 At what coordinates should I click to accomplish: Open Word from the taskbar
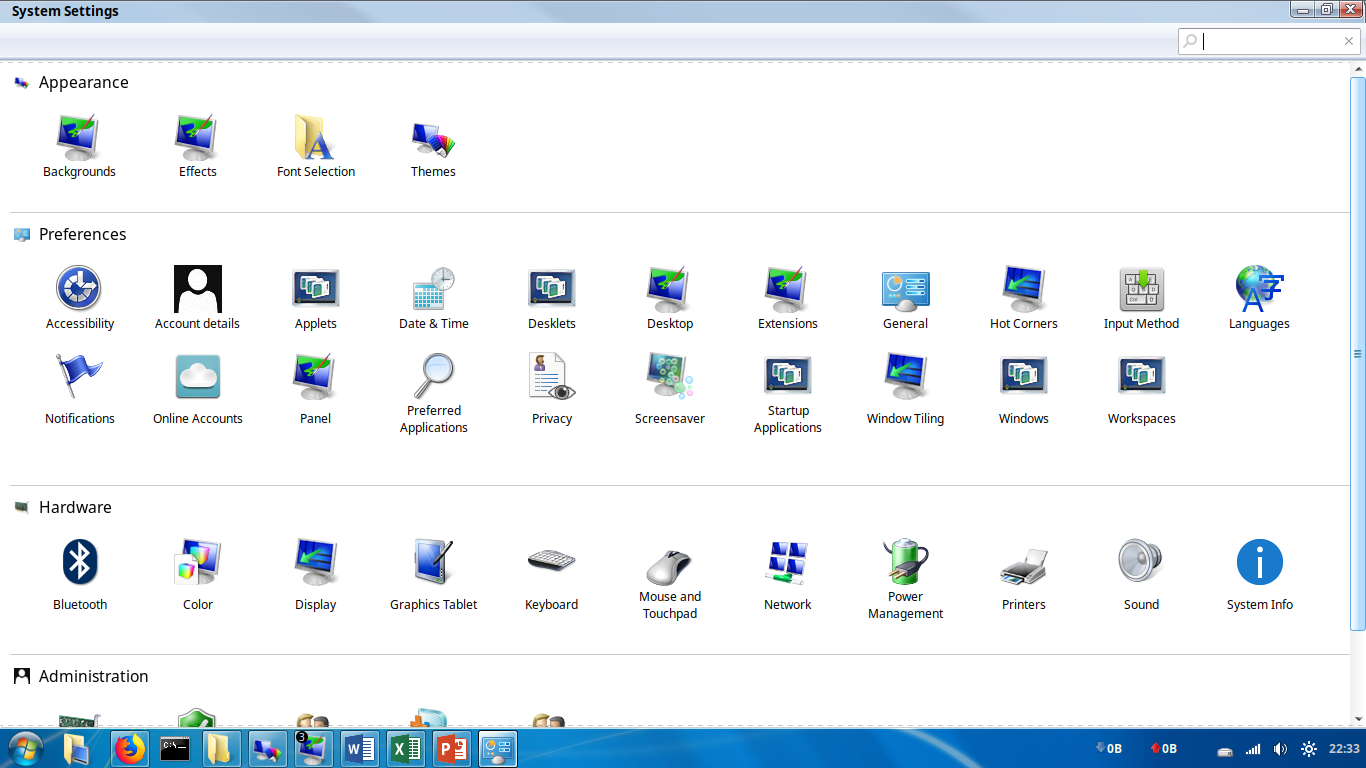tap(360, 748)
